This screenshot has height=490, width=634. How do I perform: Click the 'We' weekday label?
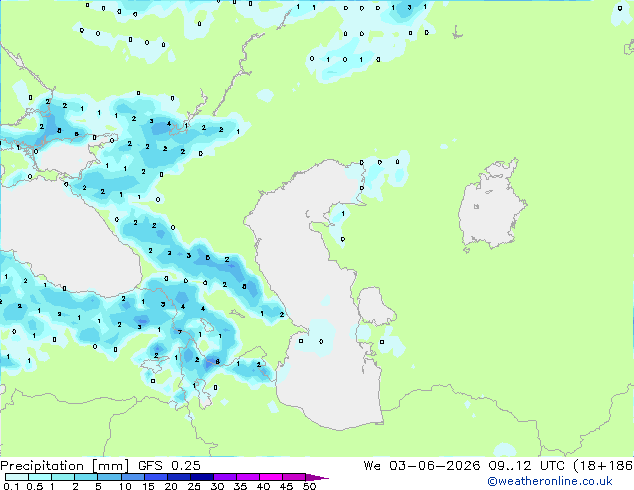pyautogui.click(x=372, y=466)
